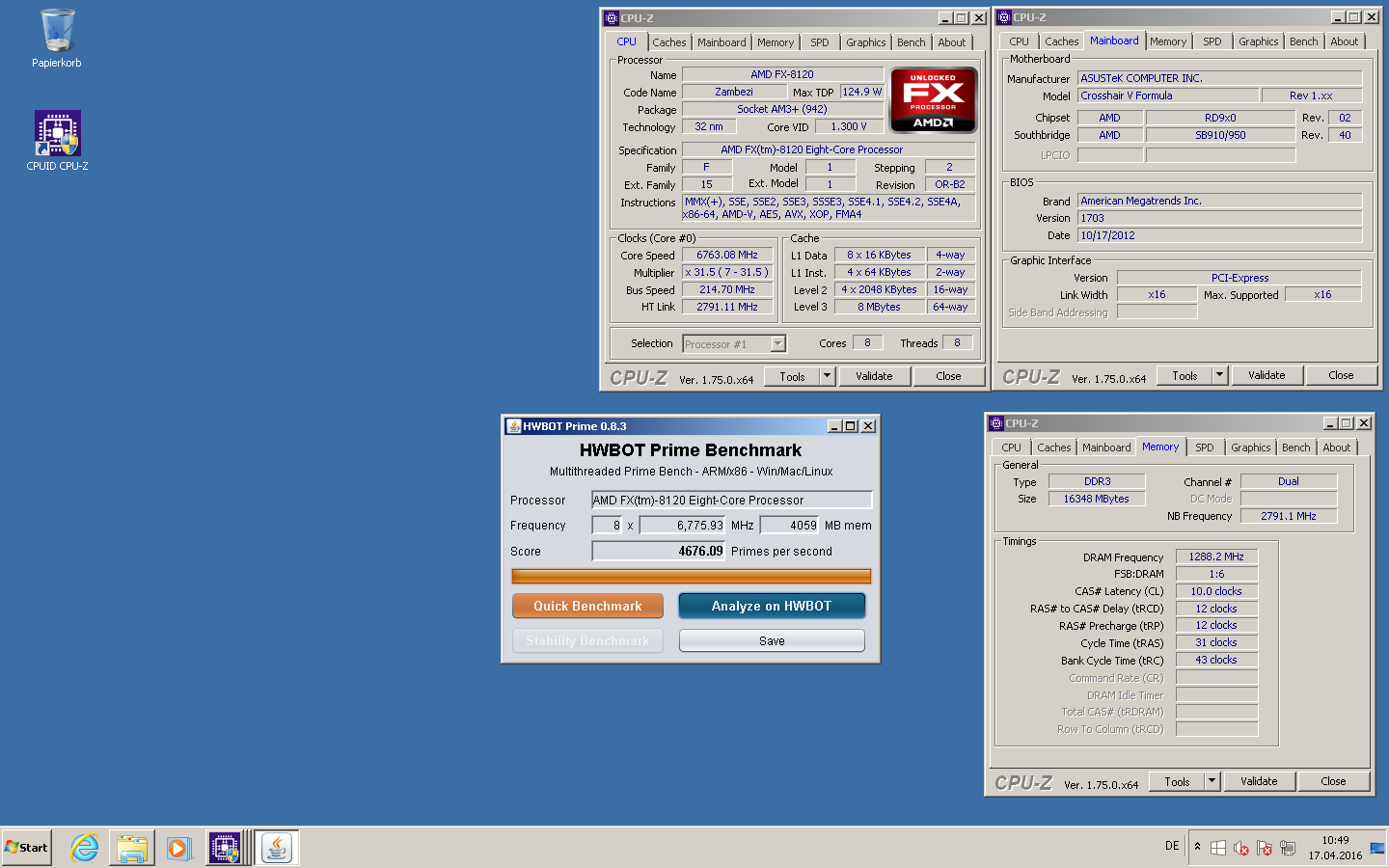Click Tools button in Memory window

pyautogui.click(x=1177, y=781)
